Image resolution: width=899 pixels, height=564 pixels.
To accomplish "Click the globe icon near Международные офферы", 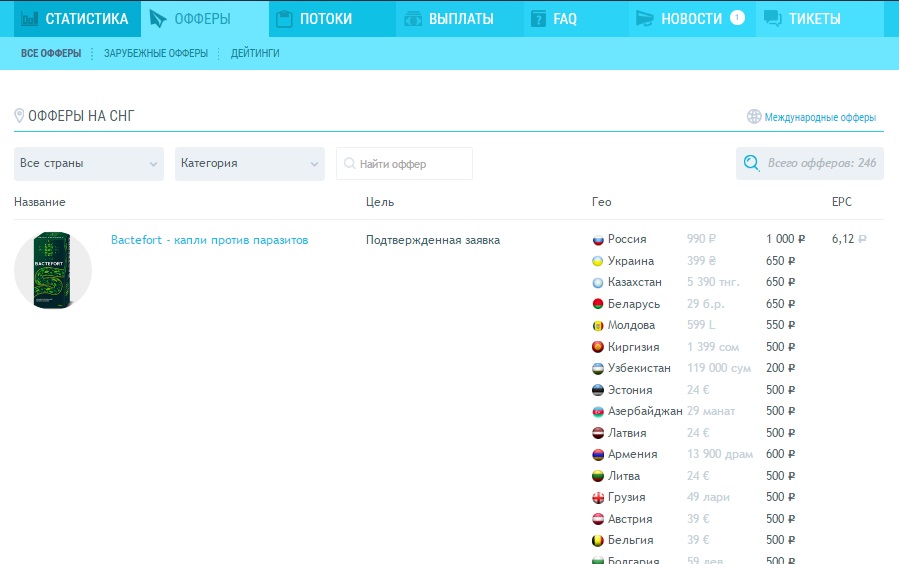I will click(754, 117).
